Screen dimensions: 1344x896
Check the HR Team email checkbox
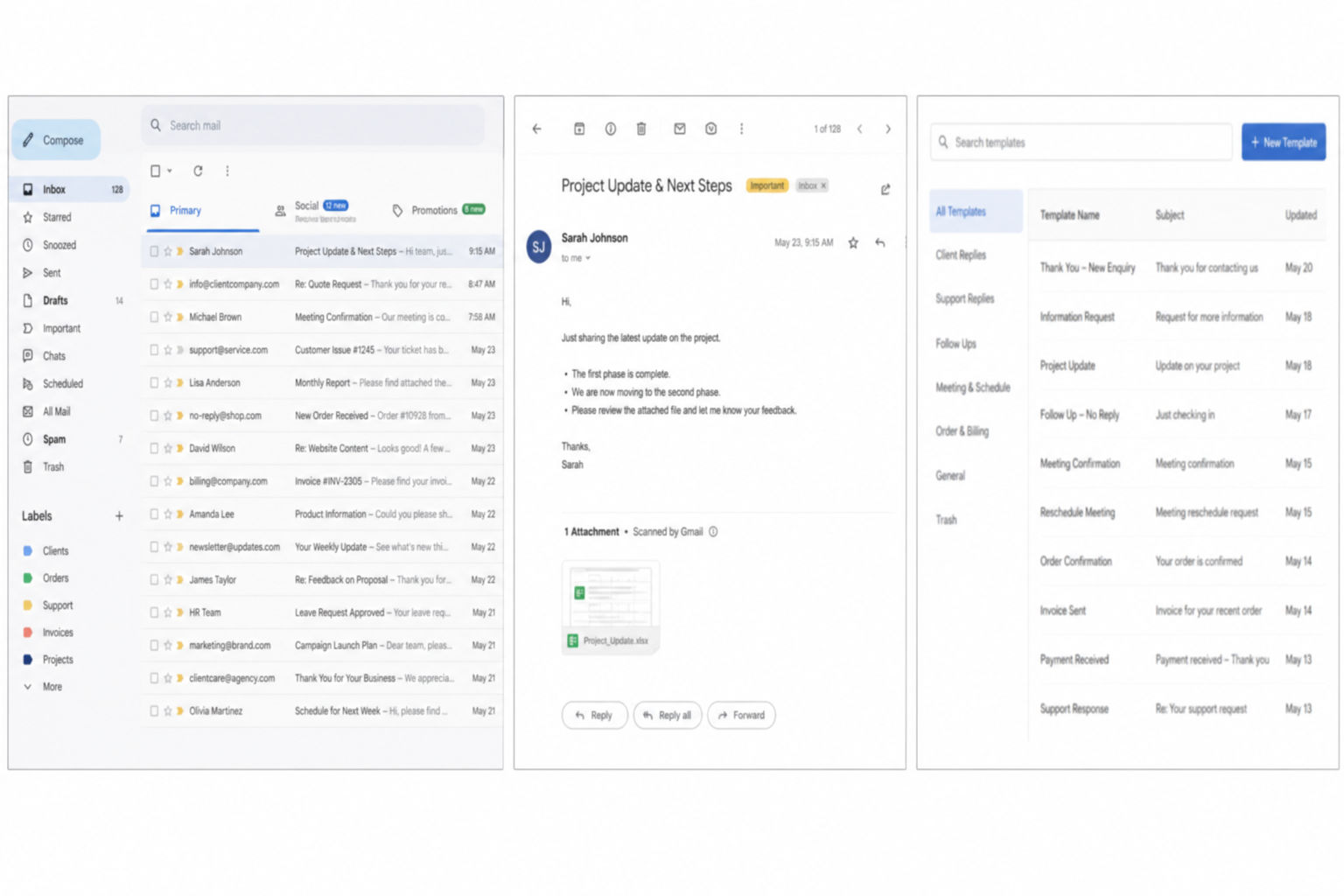tap(155, 613)
